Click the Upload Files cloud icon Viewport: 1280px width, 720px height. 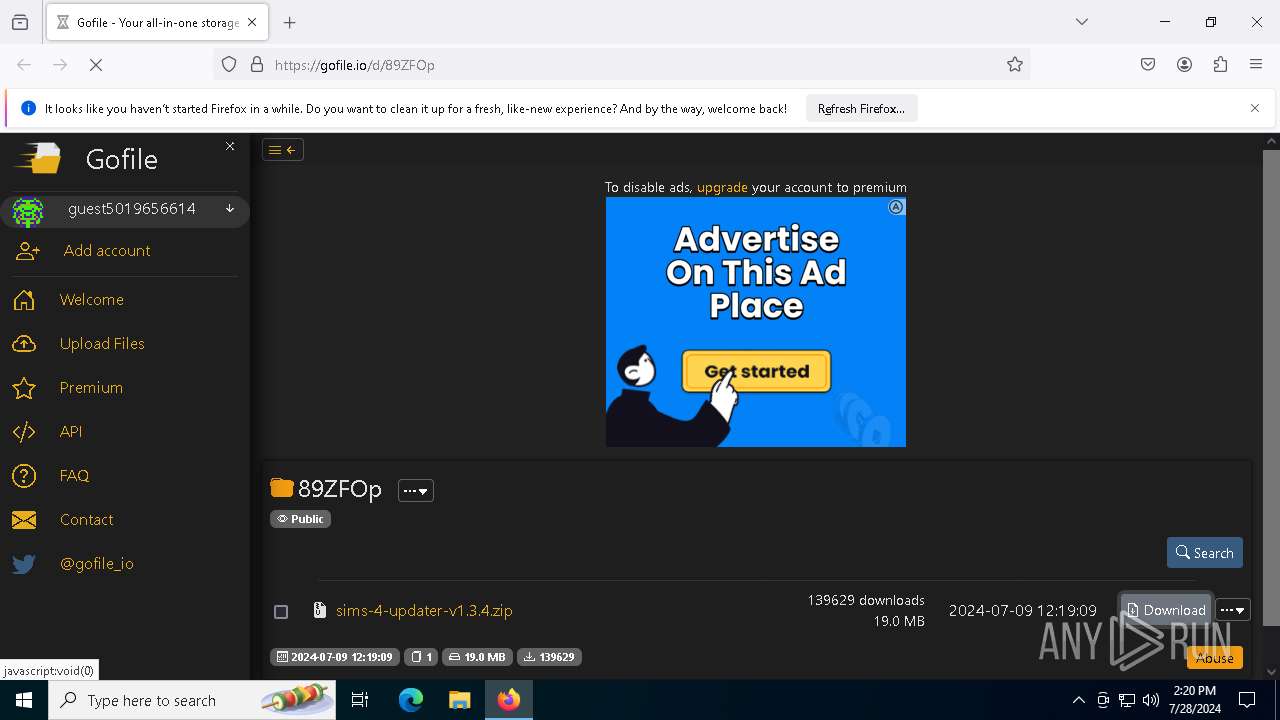tap(24, 344)
